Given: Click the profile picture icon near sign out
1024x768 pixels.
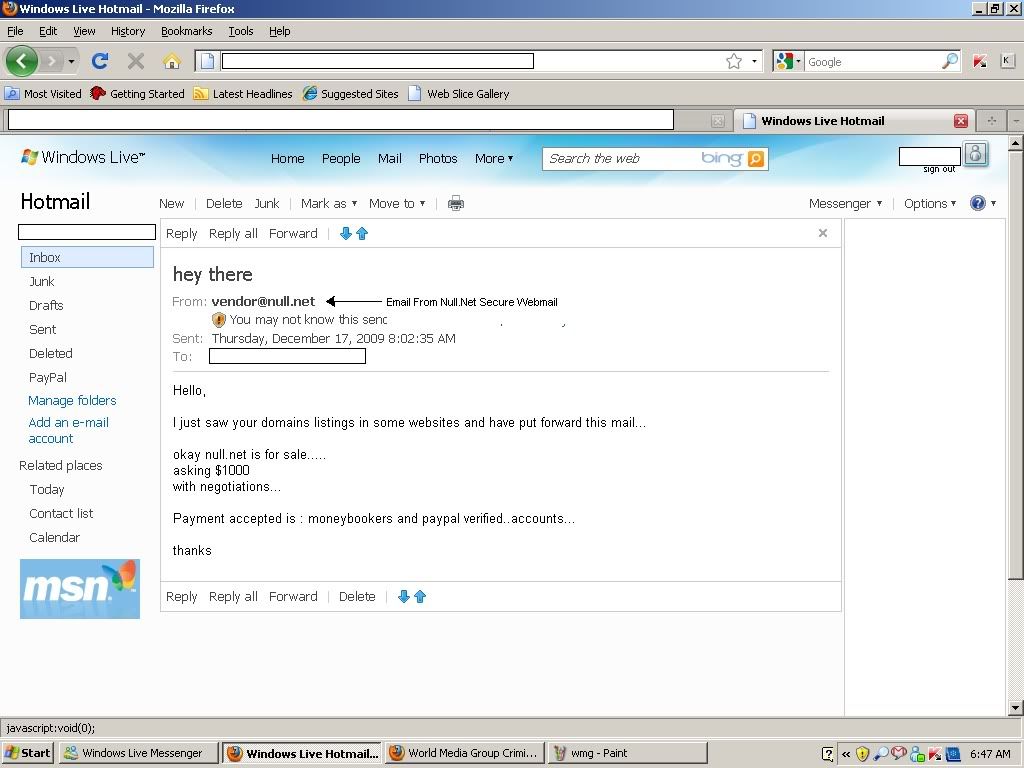Looking at the screenshot, I should point(976,155).
